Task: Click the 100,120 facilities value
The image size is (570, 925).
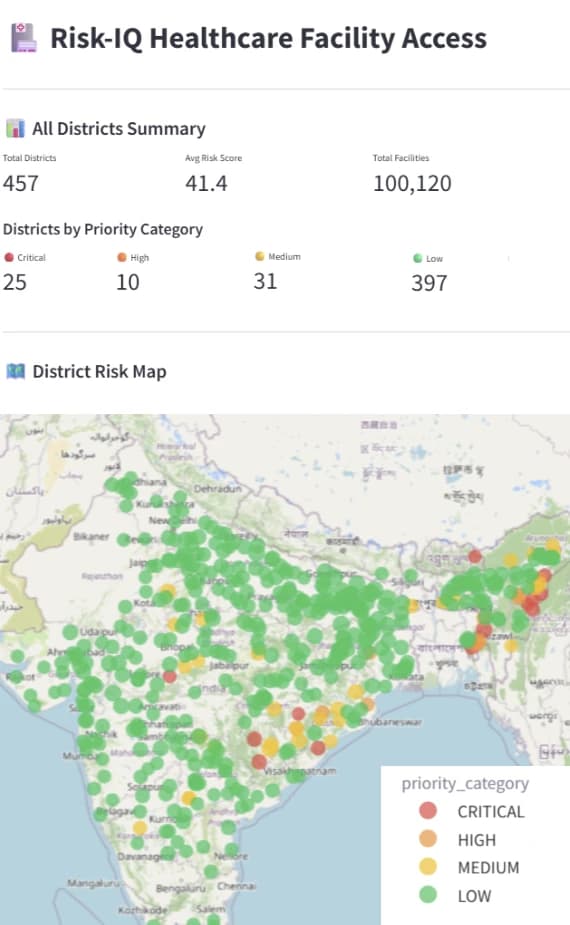Action: [x=412, y=183]
